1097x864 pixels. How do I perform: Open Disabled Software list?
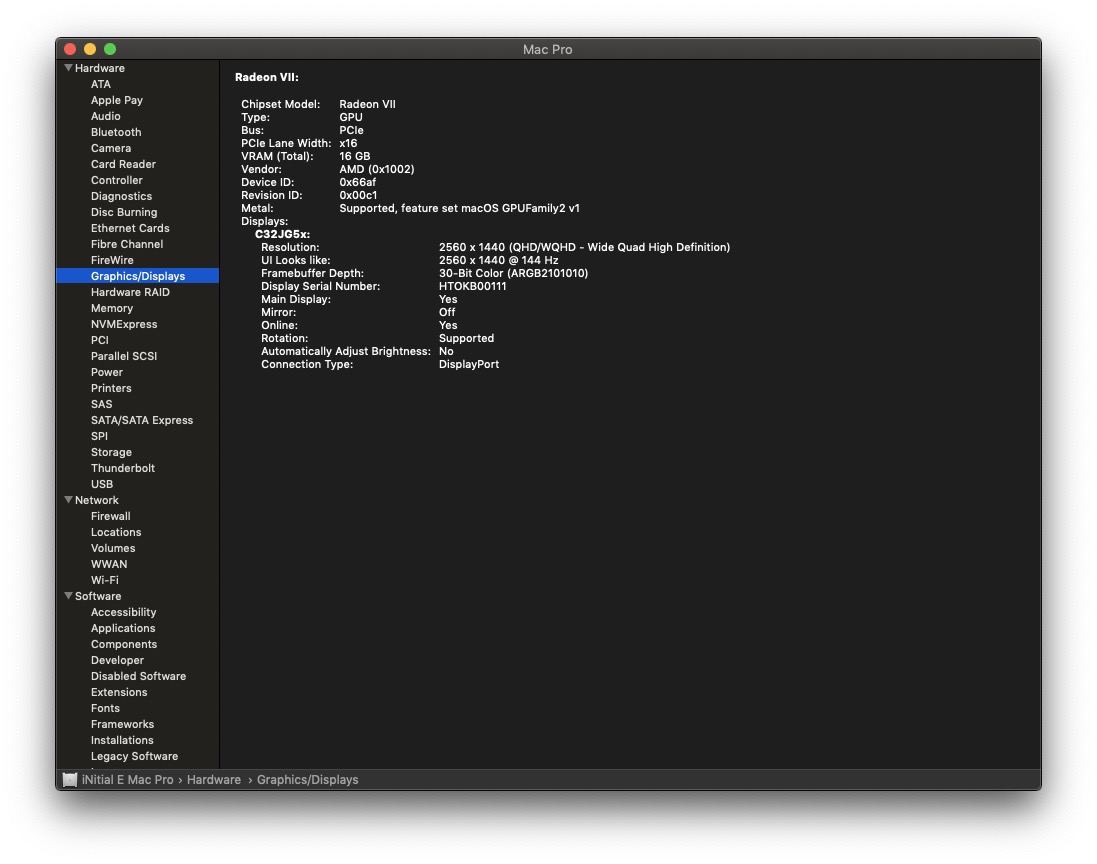[139, 677]
